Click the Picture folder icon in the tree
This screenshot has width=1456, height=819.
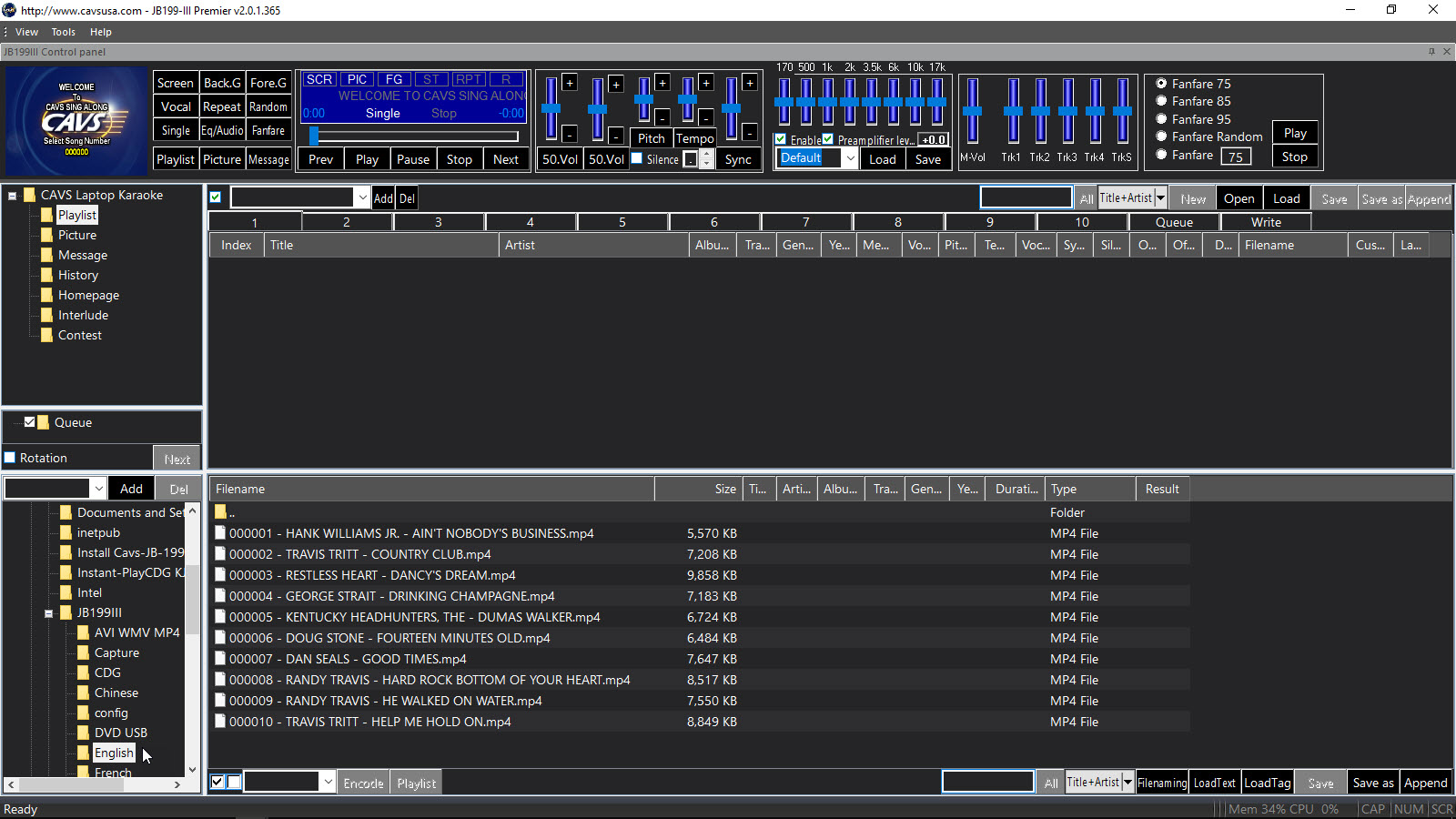47,235
